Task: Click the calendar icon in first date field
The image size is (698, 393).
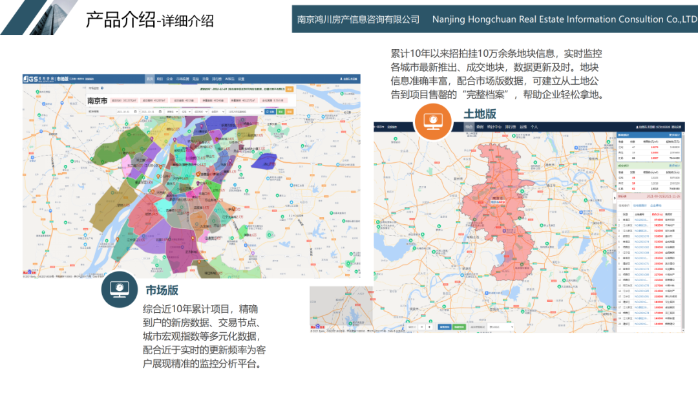Action: click(135, 112)
